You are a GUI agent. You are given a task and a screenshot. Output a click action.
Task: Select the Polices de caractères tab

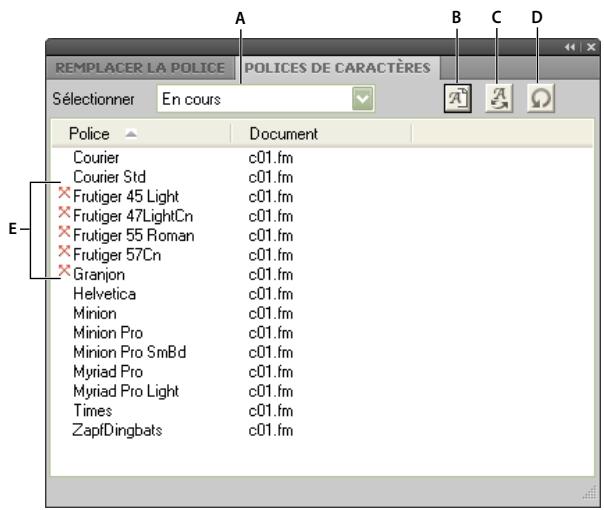click(337, 68)
